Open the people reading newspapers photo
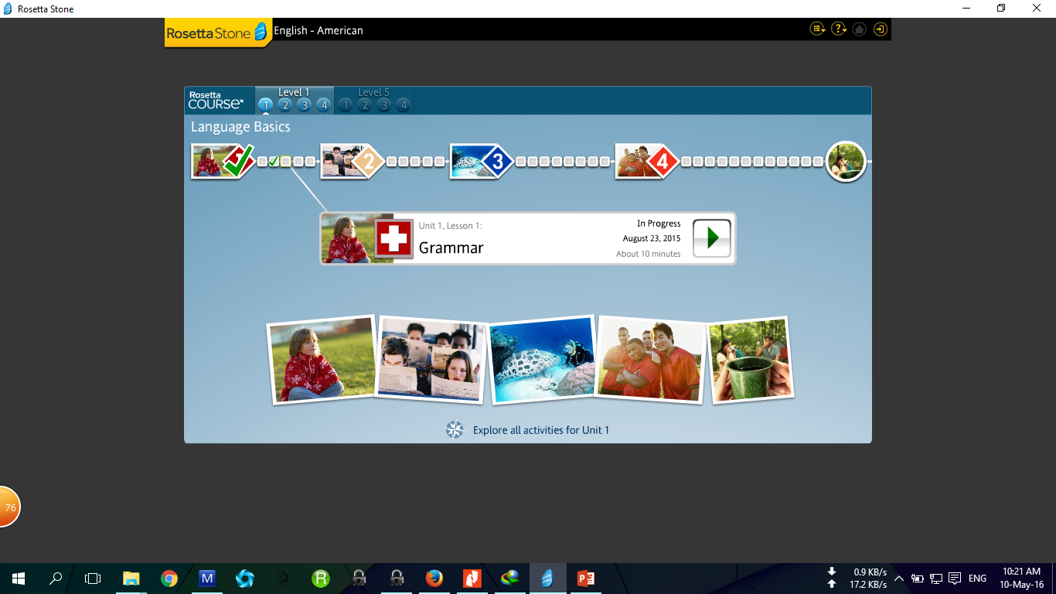The image size is (1056, 594). point(431,360)
